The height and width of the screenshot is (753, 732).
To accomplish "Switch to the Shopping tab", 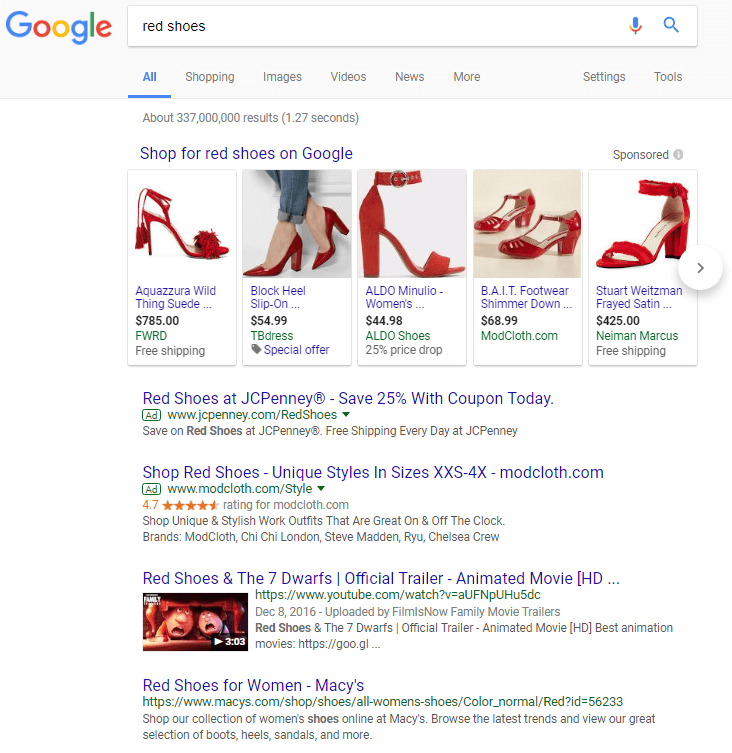I will click(209, 77).
